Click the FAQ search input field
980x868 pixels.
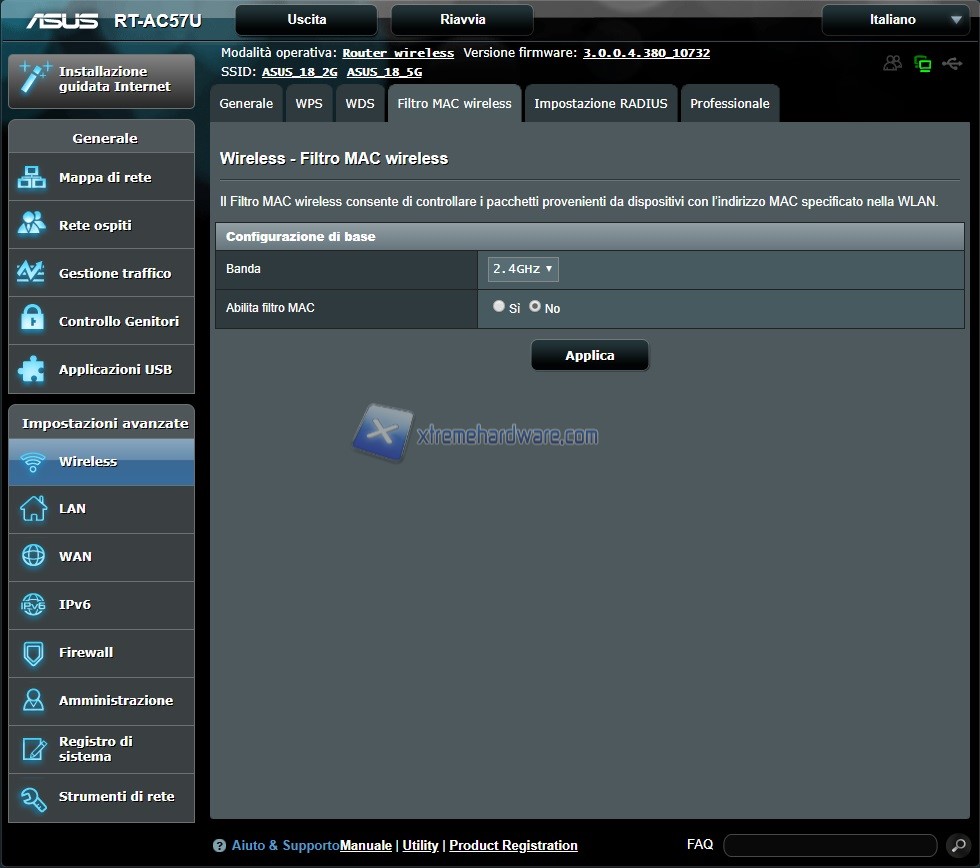pyautogui.click(x=829, y=845)
